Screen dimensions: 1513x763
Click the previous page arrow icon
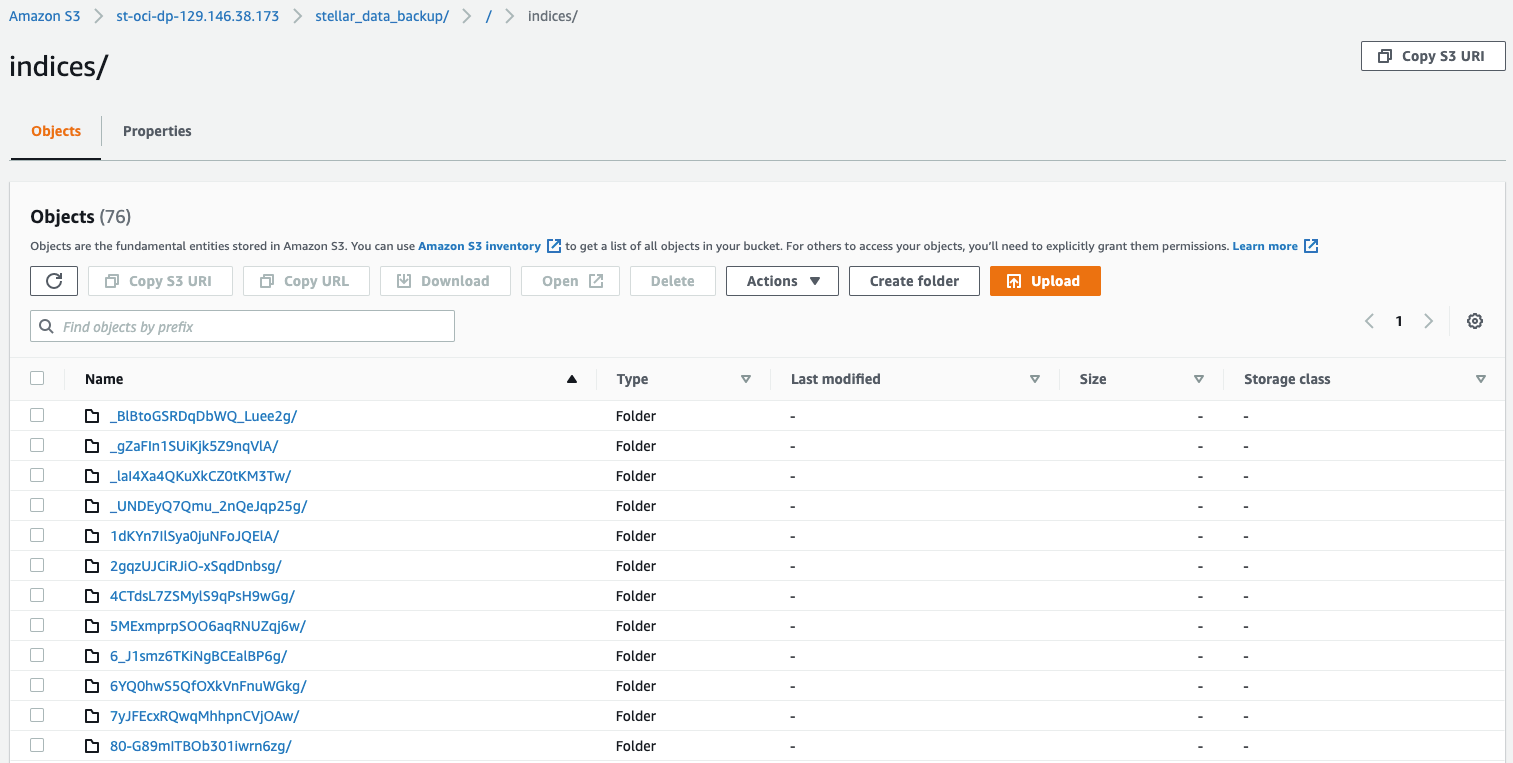(x=1369, y=321)
